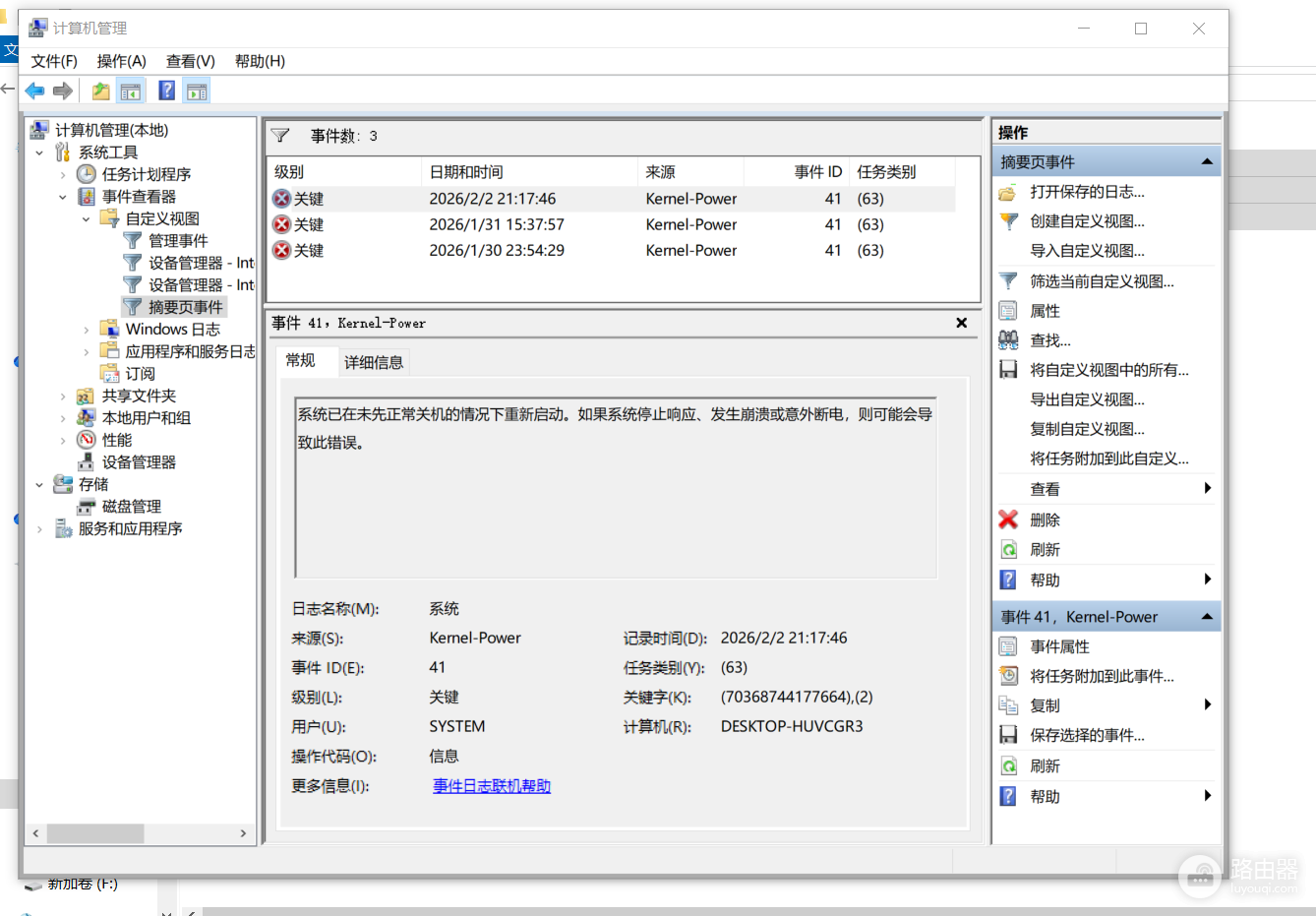The width and height of the screenshot is (1316, 916).
Task: Switch to the 详细信息 tab
Action: (x=374, y=362)
